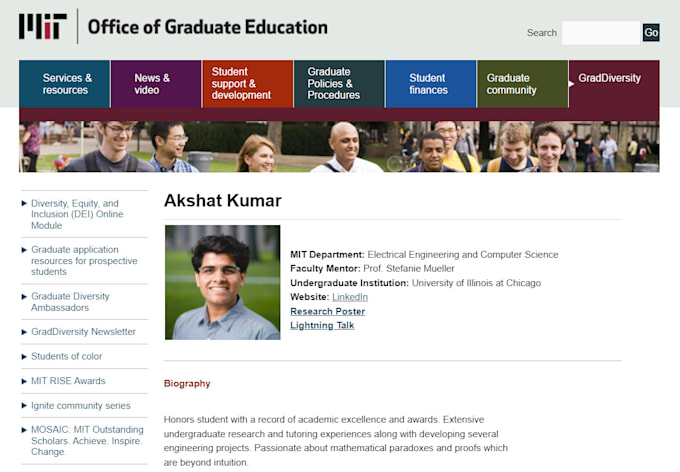Open Student finances menu
The width and height of the screenshot is (680, 472).
[x=431, y=84]
